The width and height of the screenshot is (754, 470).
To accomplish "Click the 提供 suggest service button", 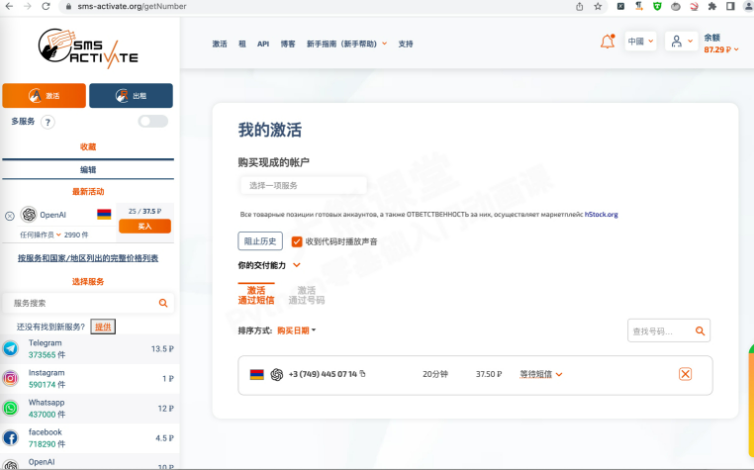I will [103, 327].
